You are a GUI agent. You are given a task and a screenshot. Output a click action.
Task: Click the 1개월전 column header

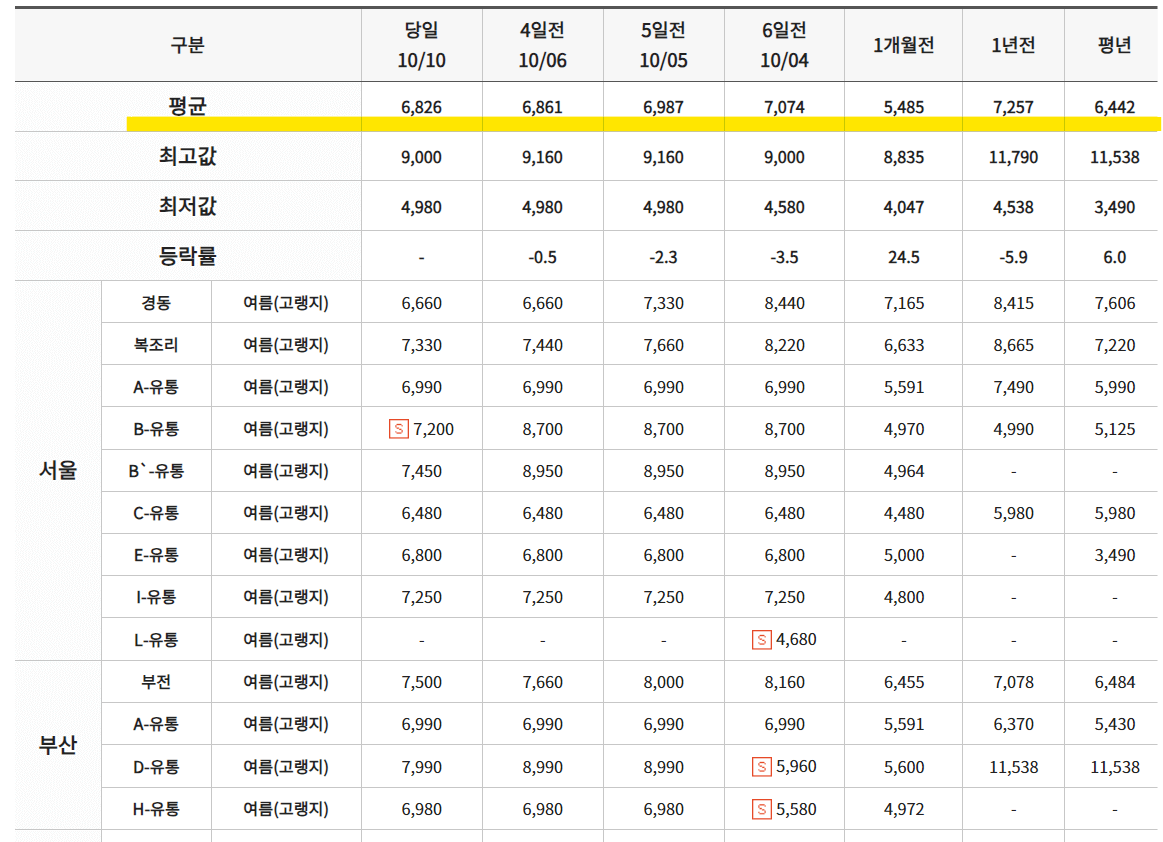(904, 45)
